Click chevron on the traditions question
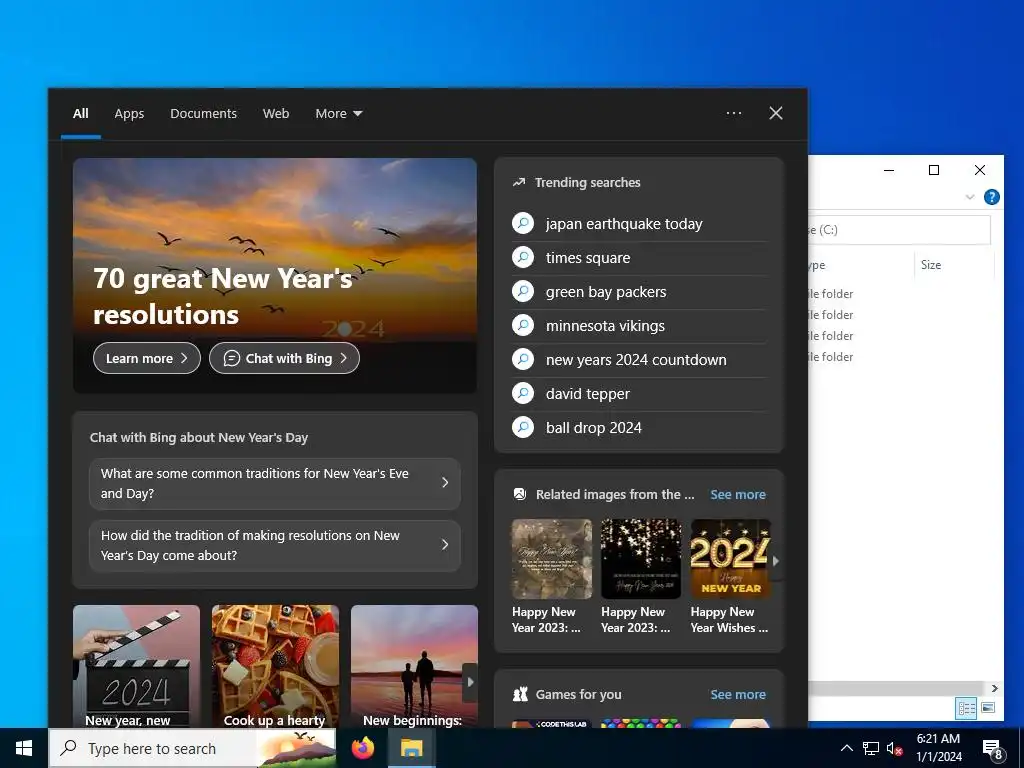Image resolution: width=1024 pixels, height=768 pixels. 445,483
